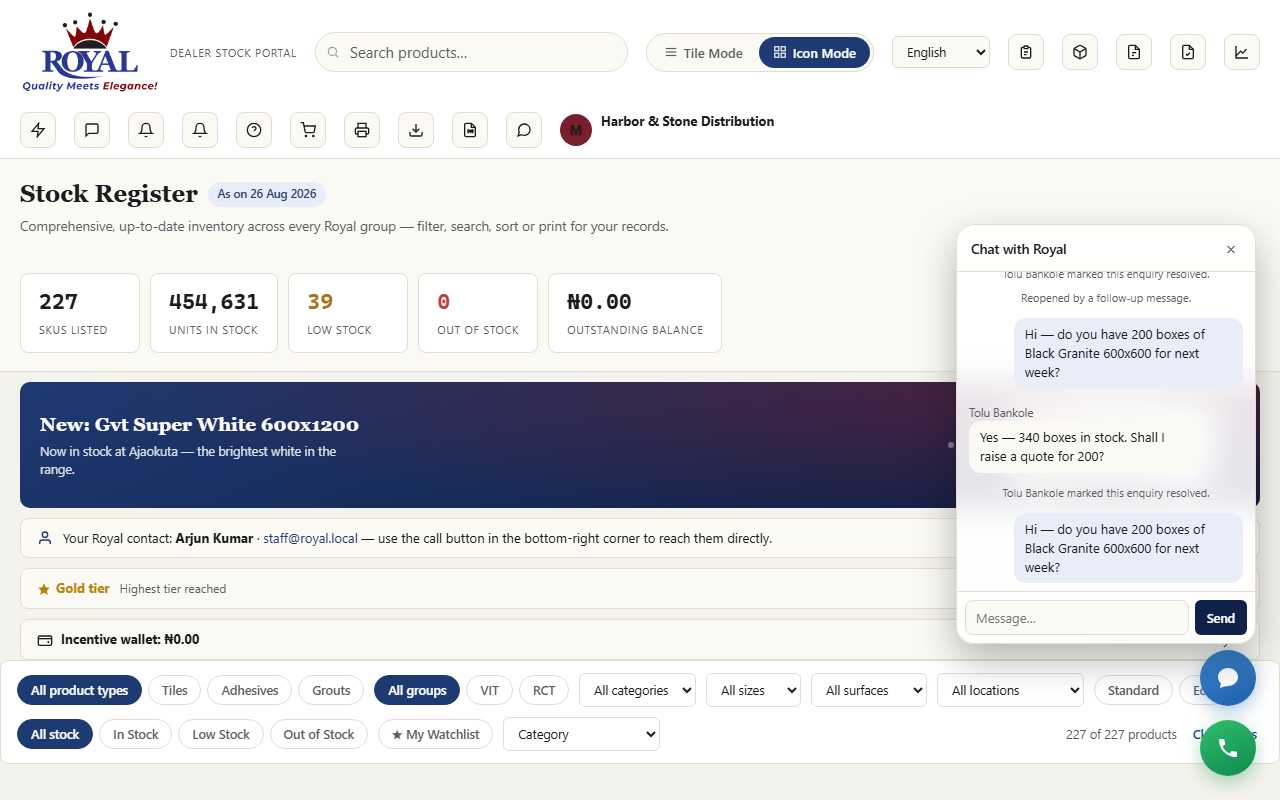Click the printer icon to print

click(362, 130)
